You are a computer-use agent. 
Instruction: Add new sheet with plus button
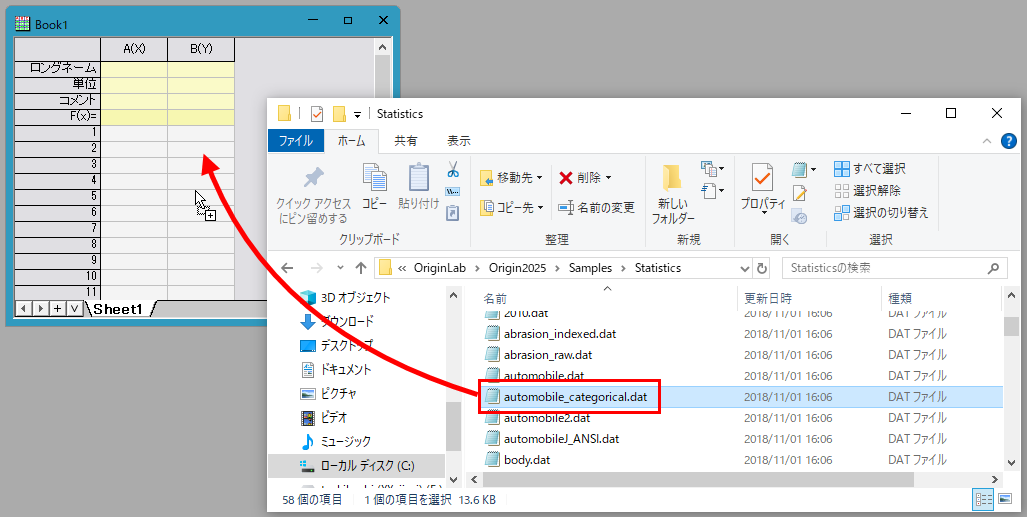coord(58,308)
